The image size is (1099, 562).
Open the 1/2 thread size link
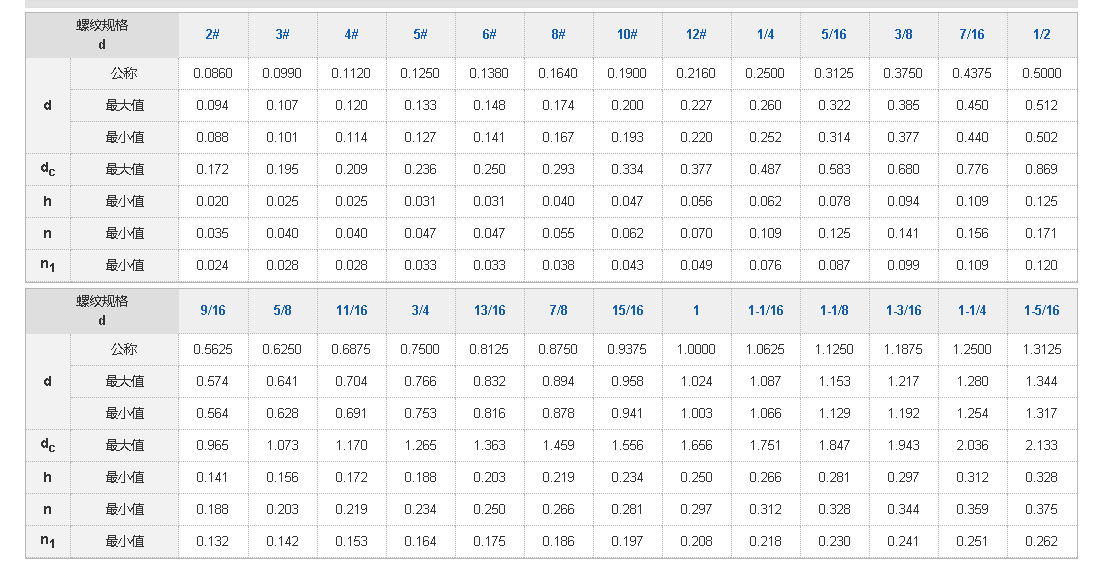[x=1041, y=35]
